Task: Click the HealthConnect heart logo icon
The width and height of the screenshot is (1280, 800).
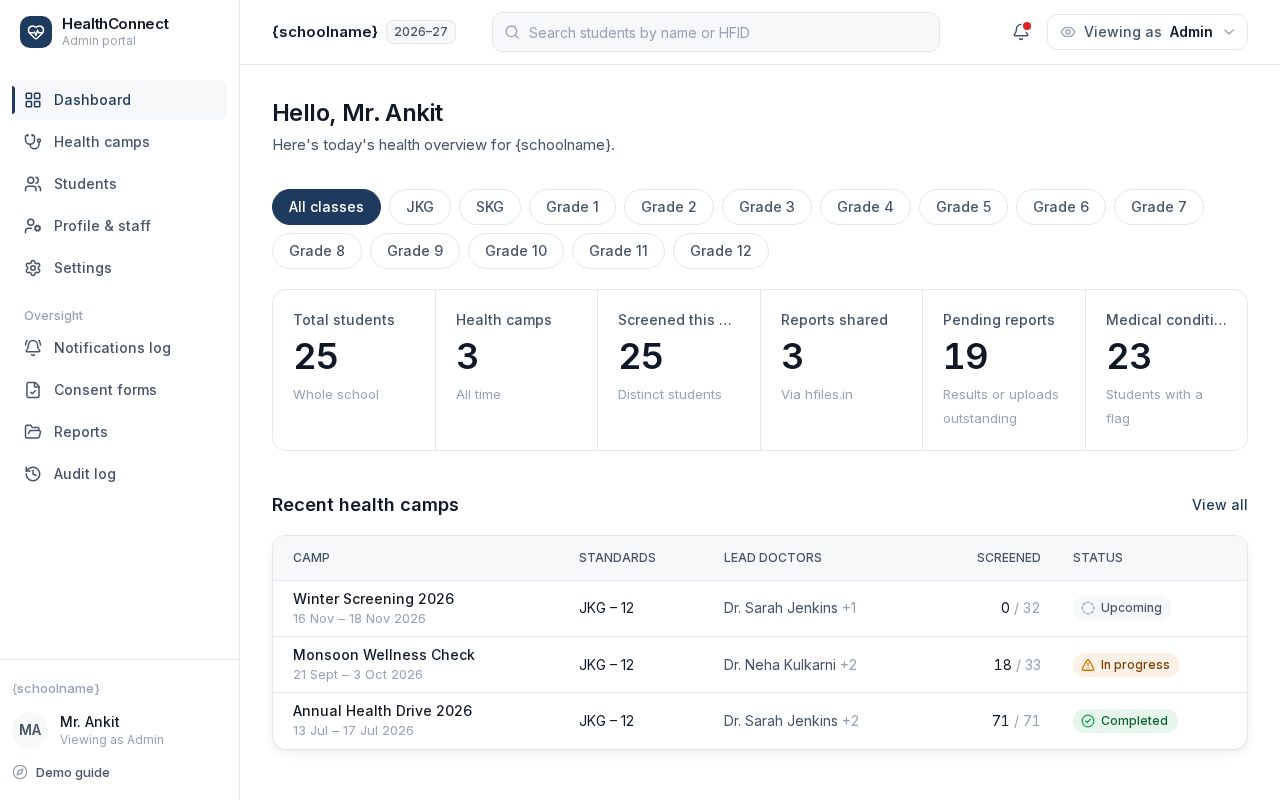Action: (x=36, y=32)
